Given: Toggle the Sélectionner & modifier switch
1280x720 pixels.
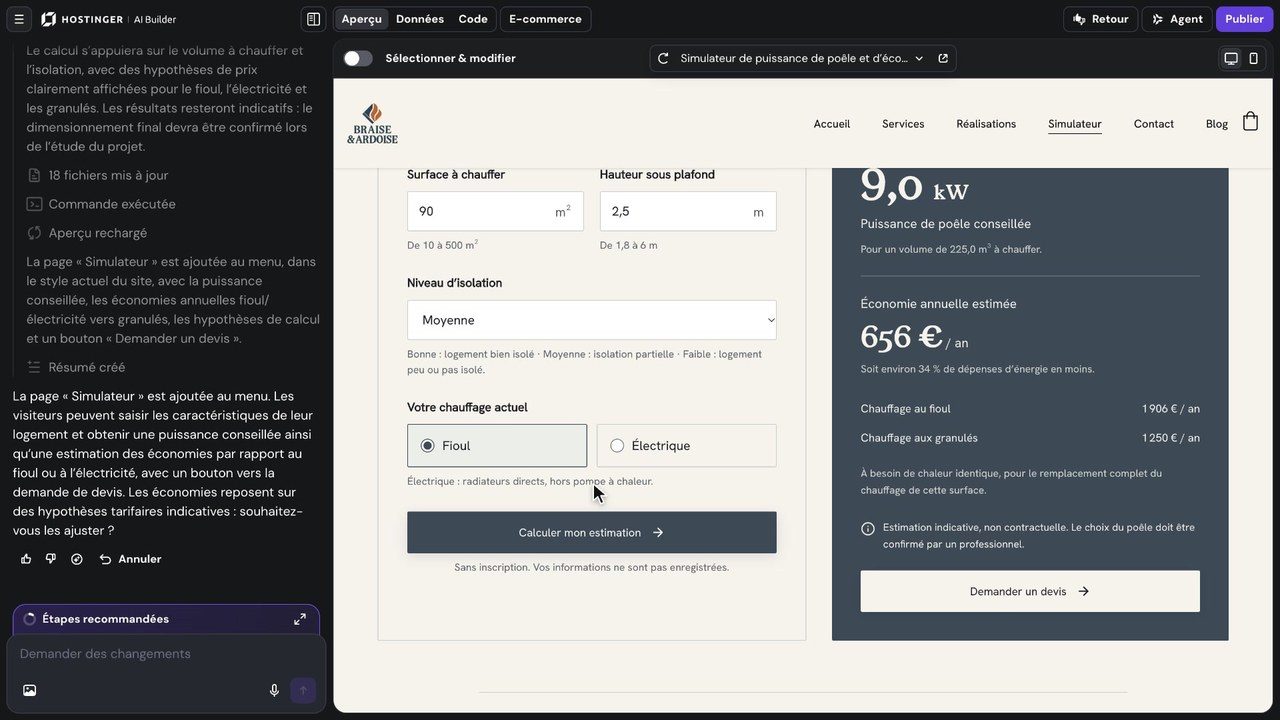Looking at the screenshot, I should 358,58.
